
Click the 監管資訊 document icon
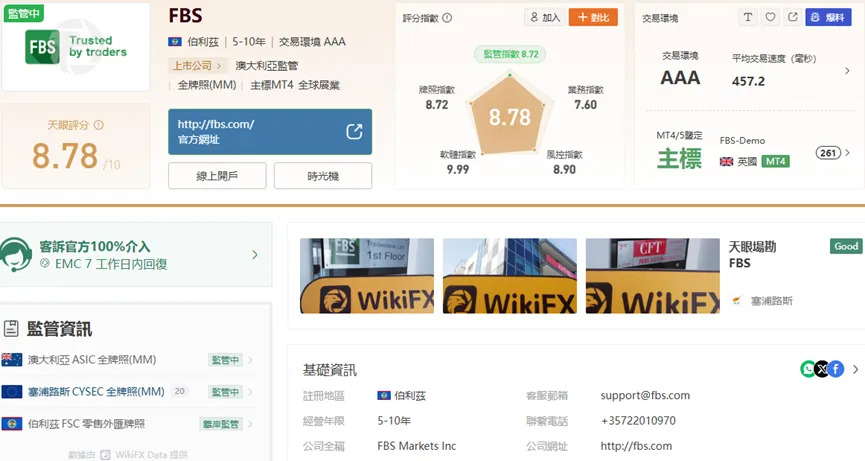click(x=11, y=329)
